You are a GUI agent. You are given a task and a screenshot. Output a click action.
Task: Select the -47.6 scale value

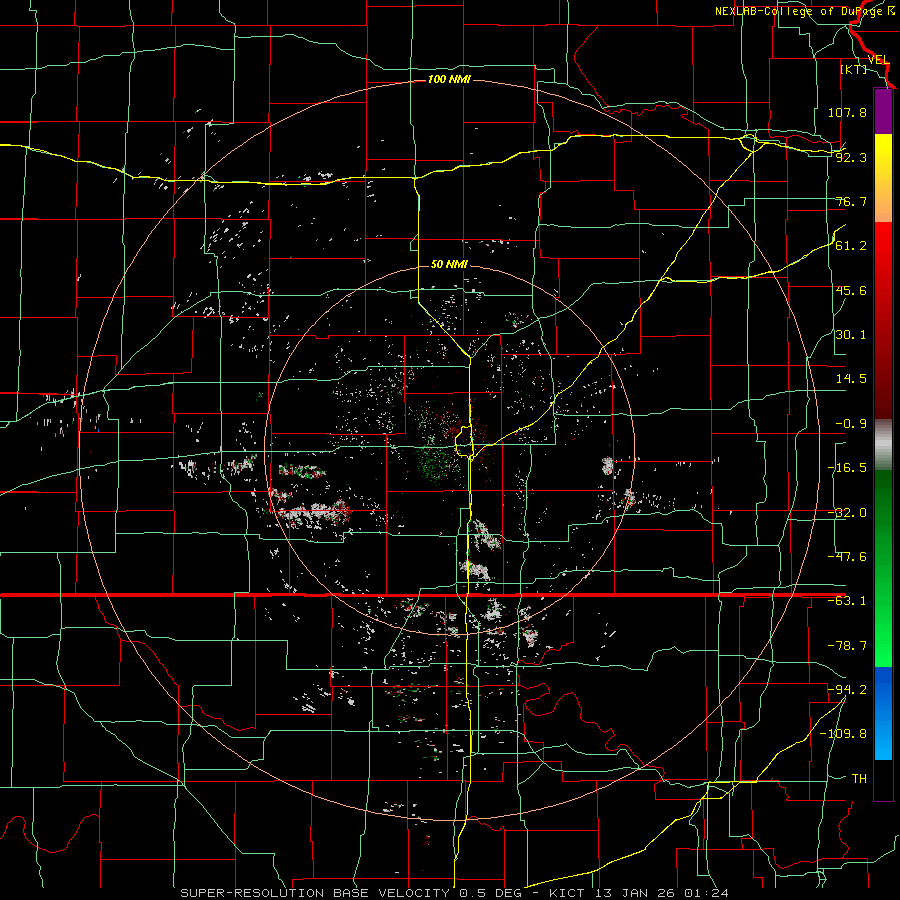click(x=847, y=557)
